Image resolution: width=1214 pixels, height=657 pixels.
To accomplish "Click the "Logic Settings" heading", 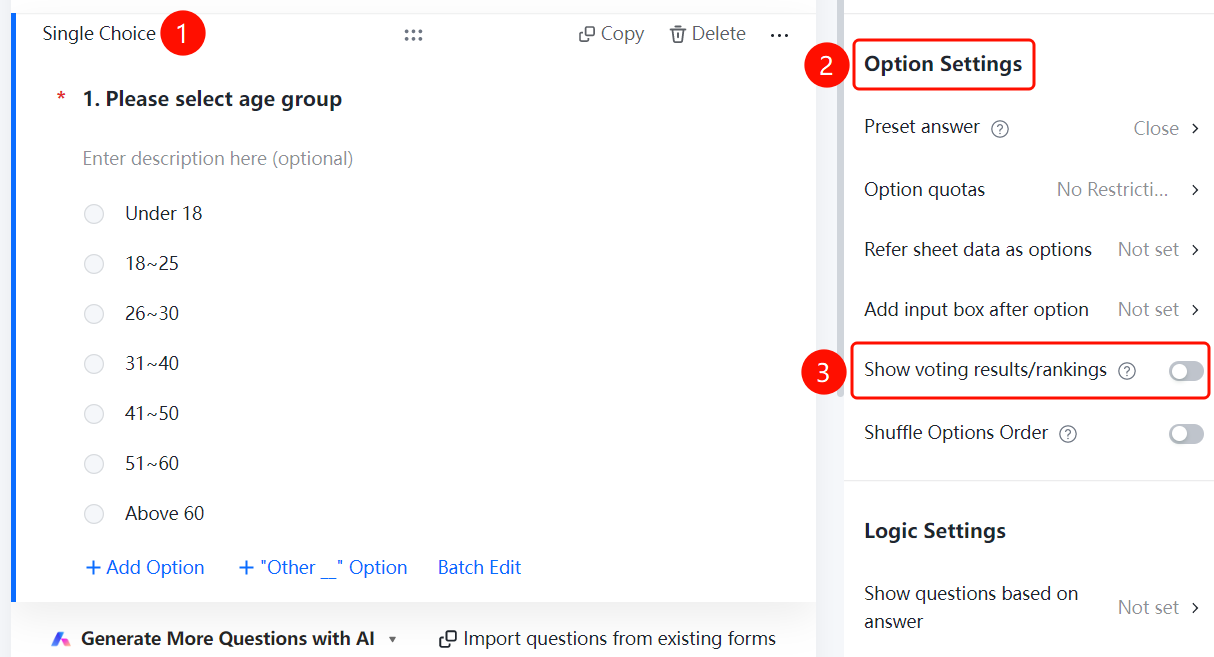I will pyautogui.click(x=935, y=531).
